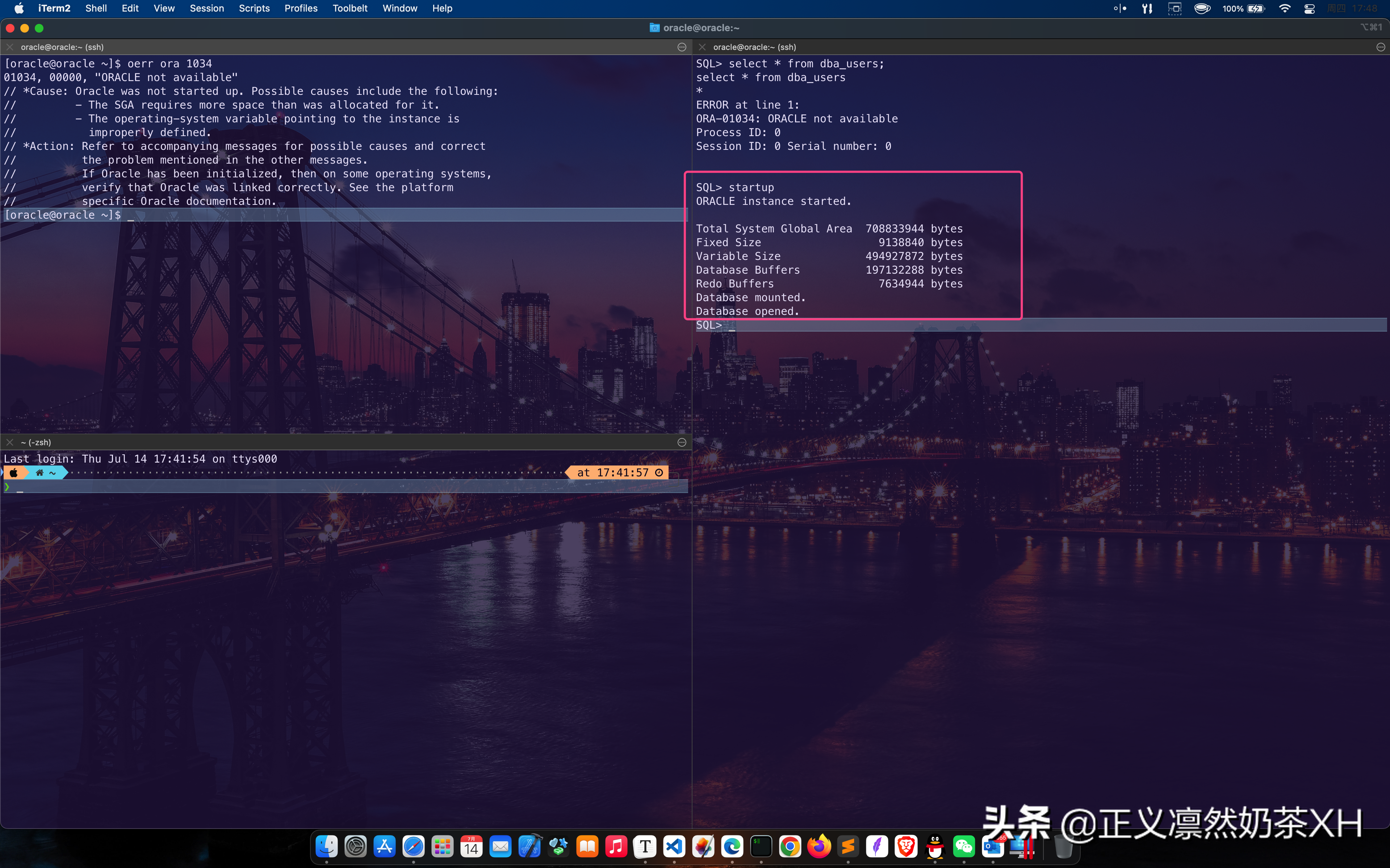Open the Scripts menu in iTerm2

click(x=253, y=8)
